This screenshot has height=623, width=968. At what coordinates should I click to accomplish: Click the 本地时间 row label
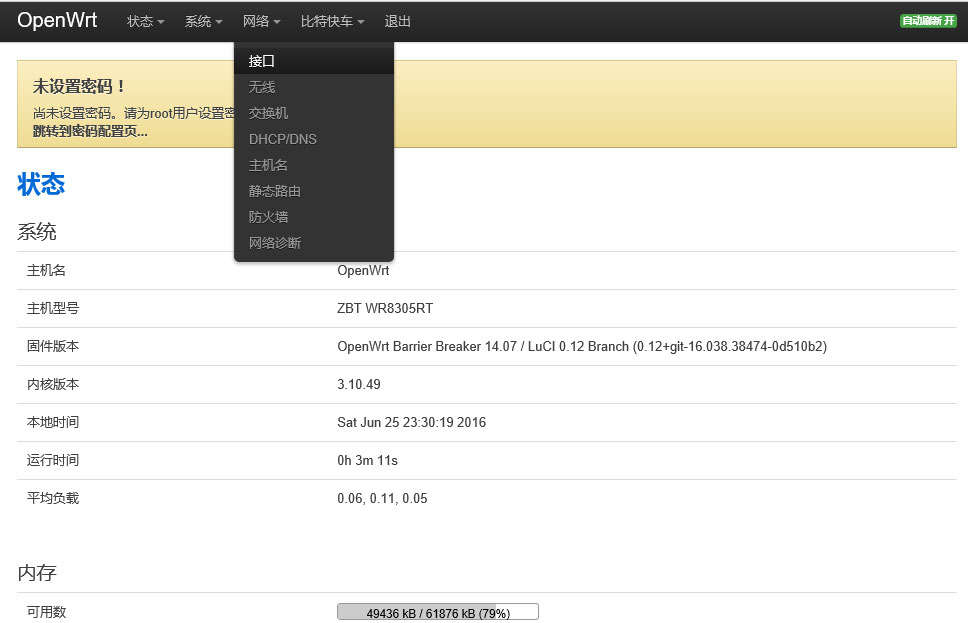pyautogui.click(x=53, y=422)
